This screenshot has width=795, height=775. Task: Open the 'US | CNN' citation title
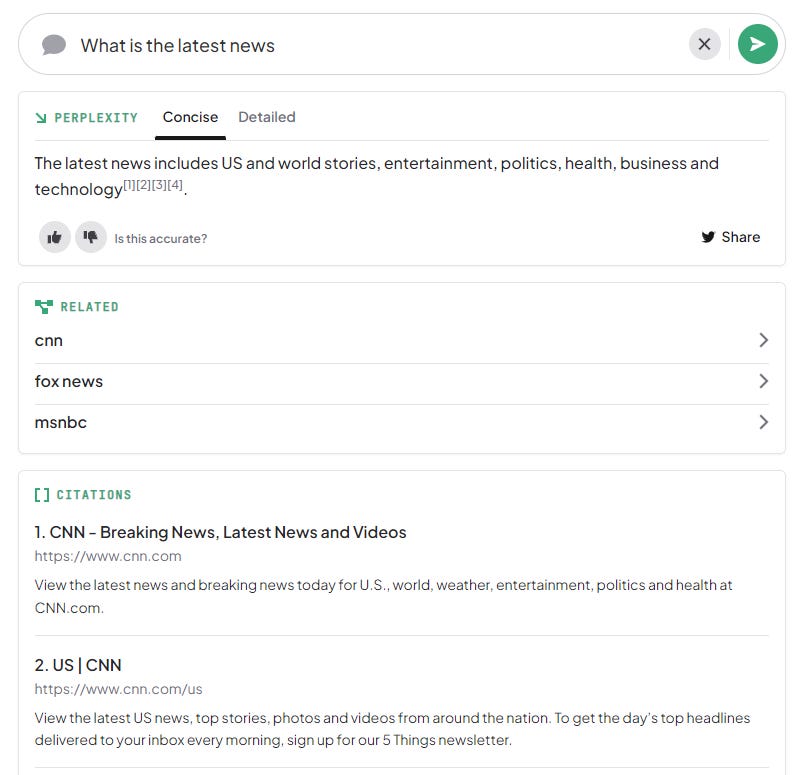click(x=78, y=665)
